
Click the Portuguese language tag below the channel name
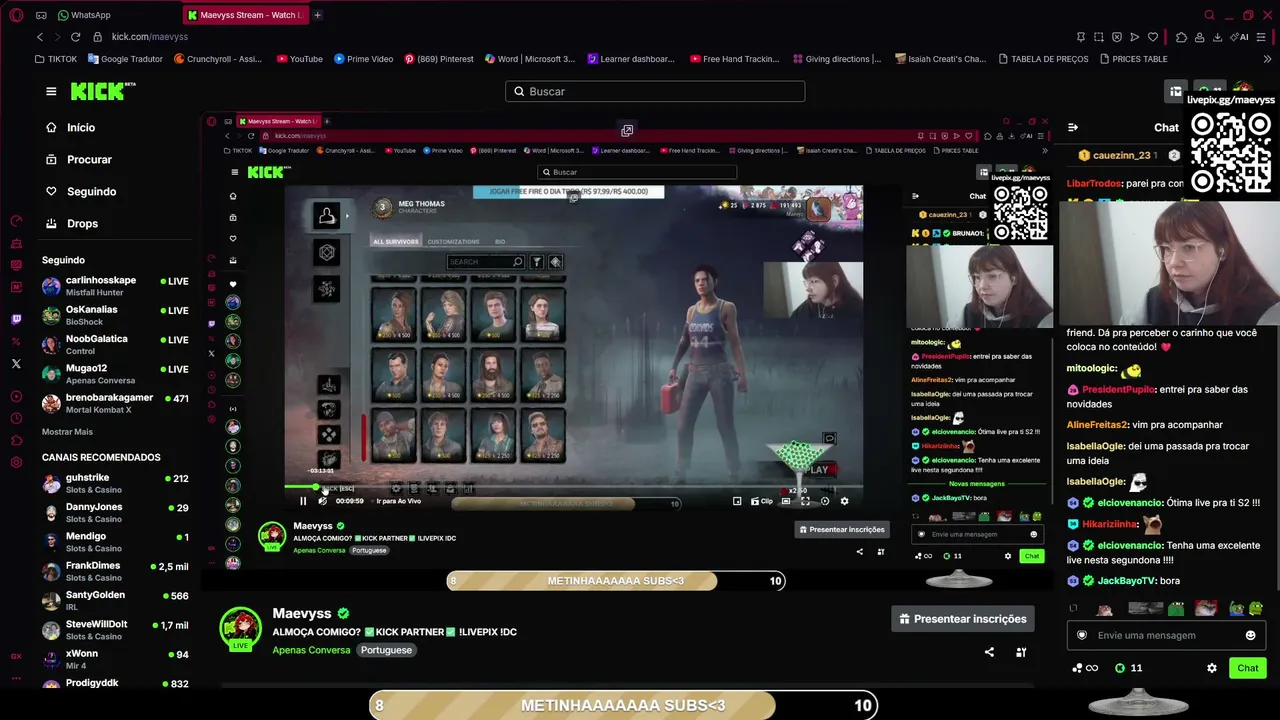(386, 650)
